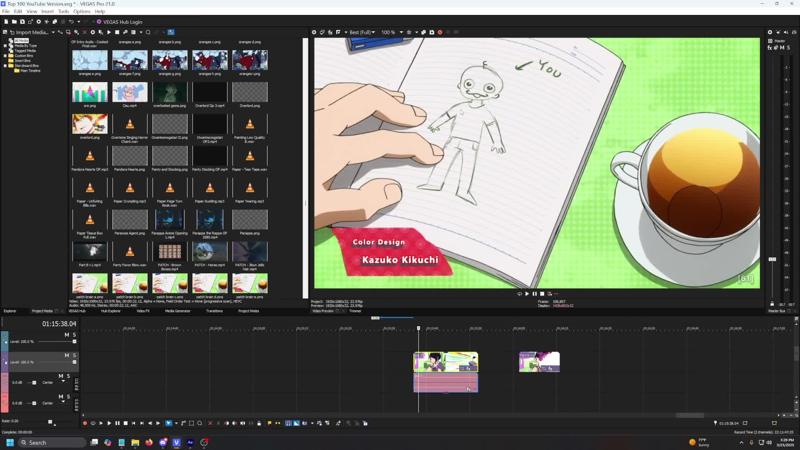Image resolution: width=800 pixels, height=450 pixels.
Task: Solo the second video track
Action: point(74,355)
